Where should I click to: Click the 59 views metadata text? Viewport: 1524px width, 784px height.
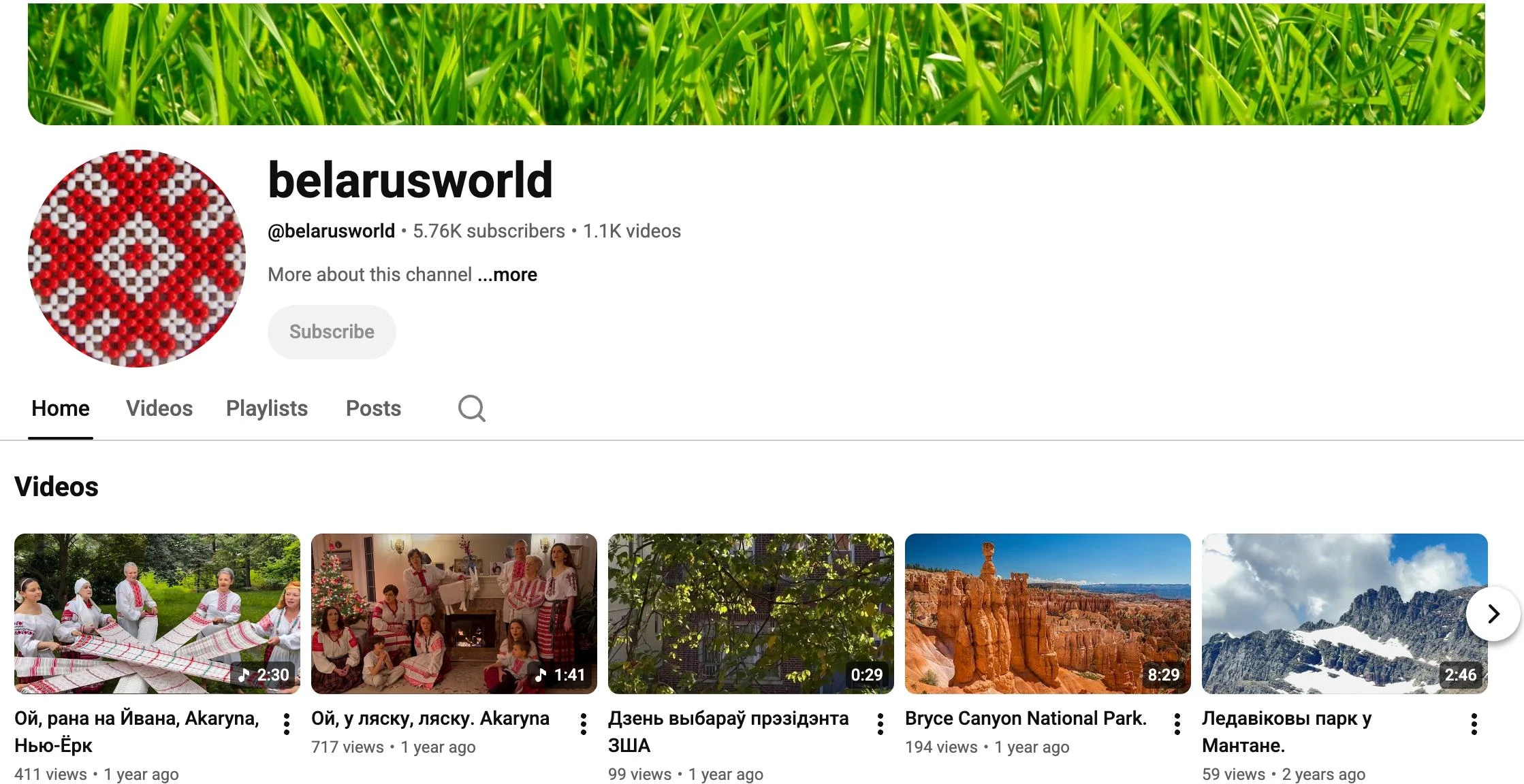click(x=1233, y=774)
